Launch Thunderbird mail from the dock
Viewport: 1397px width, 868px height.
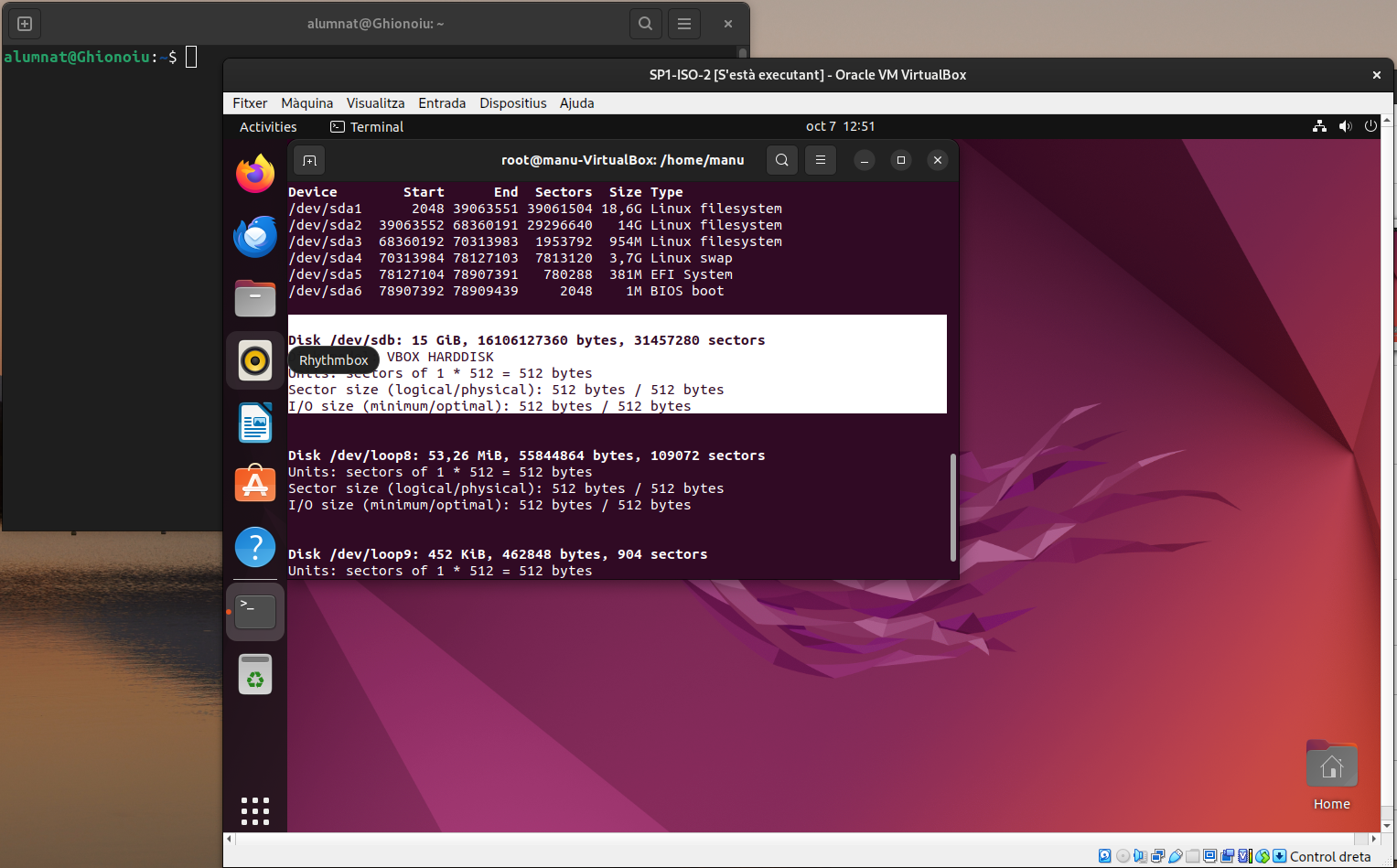point(255,237)
